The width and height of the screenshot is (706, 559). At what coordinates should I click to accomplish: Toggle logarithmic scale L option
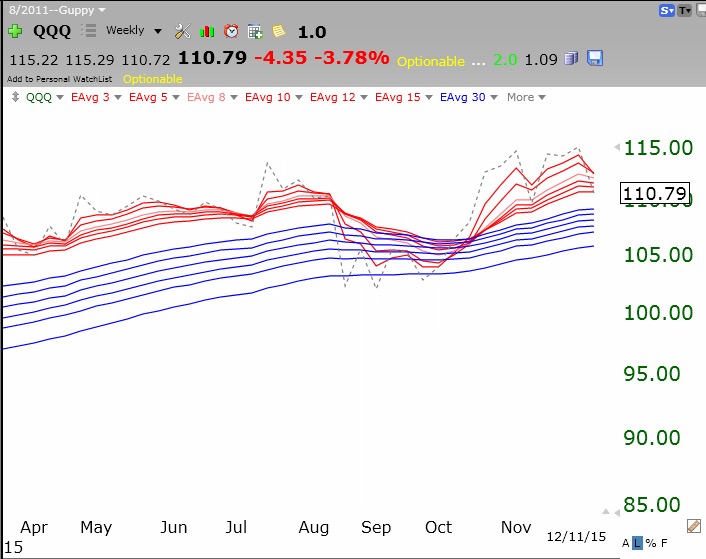pos(638,543)
